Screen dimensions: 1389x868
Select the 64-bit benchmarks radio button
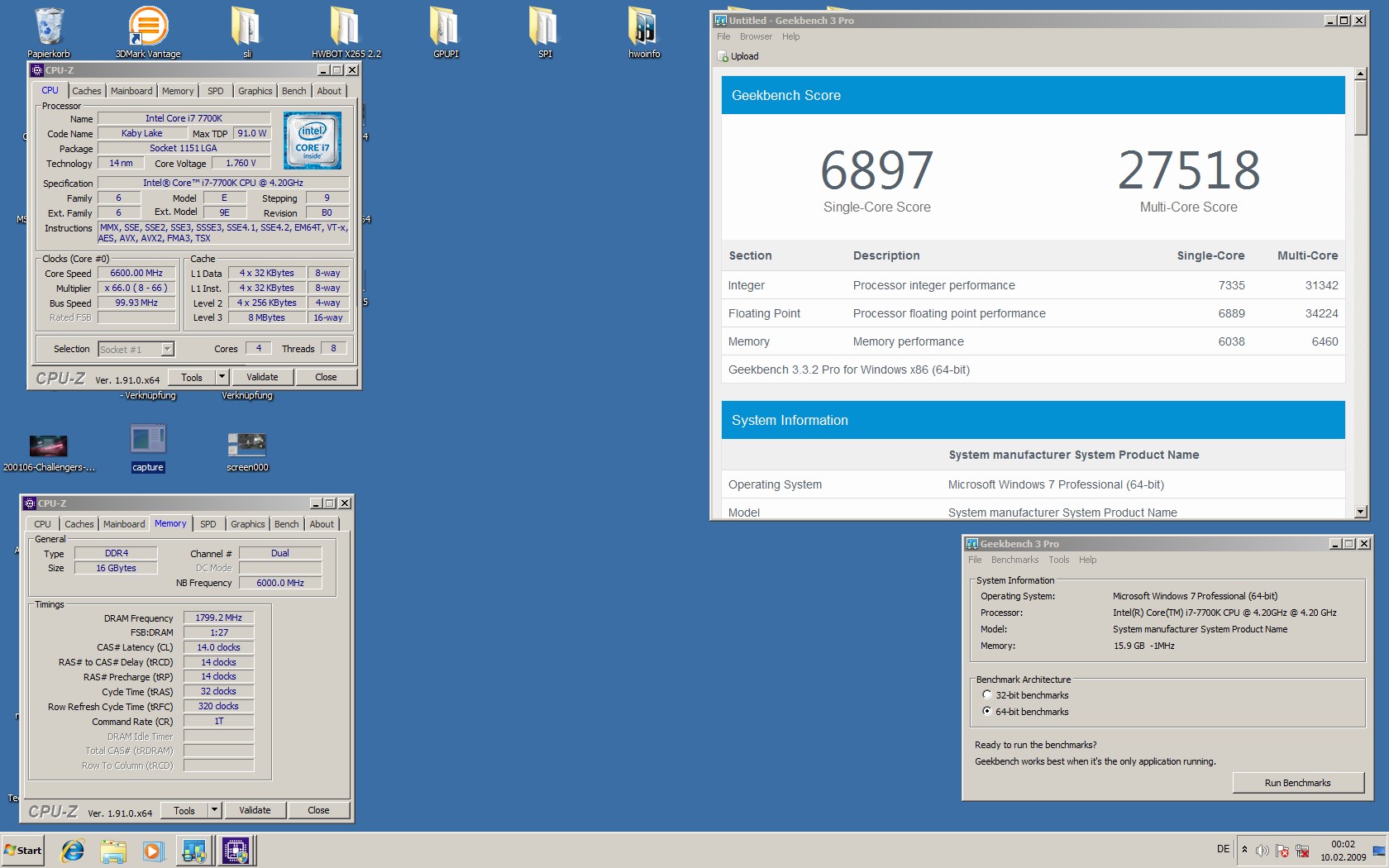point(986,711)
